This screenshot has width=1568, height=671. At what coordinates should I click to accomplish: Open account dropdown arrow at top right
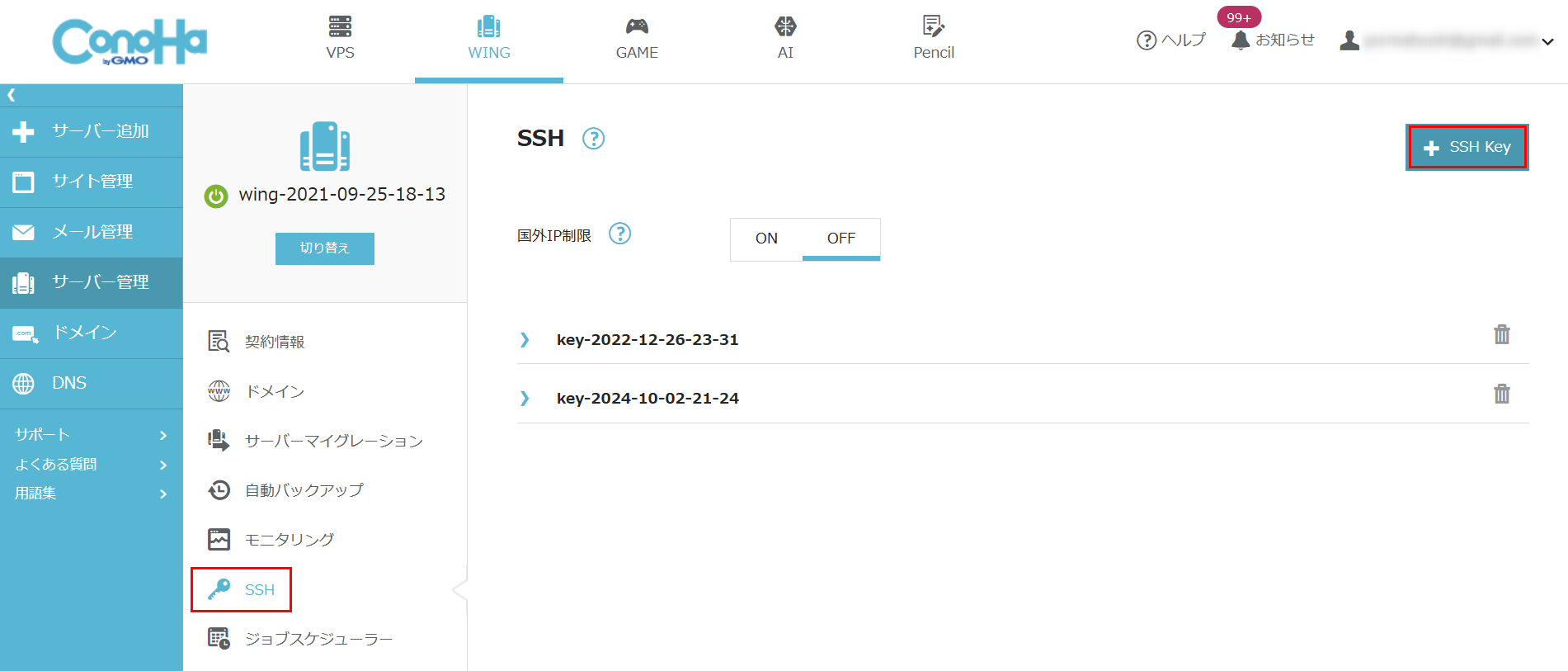(1547, 41)
